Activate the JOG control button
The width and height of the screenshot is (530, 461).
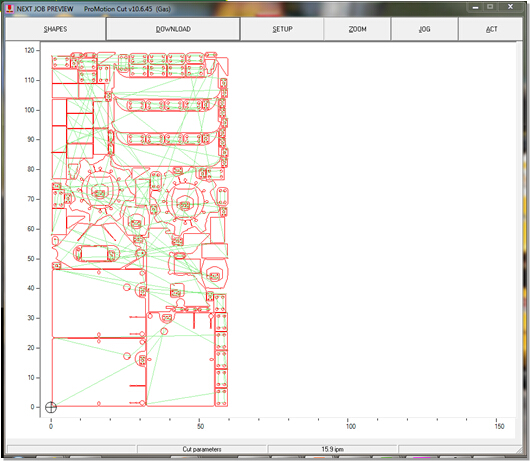[425, 29]
